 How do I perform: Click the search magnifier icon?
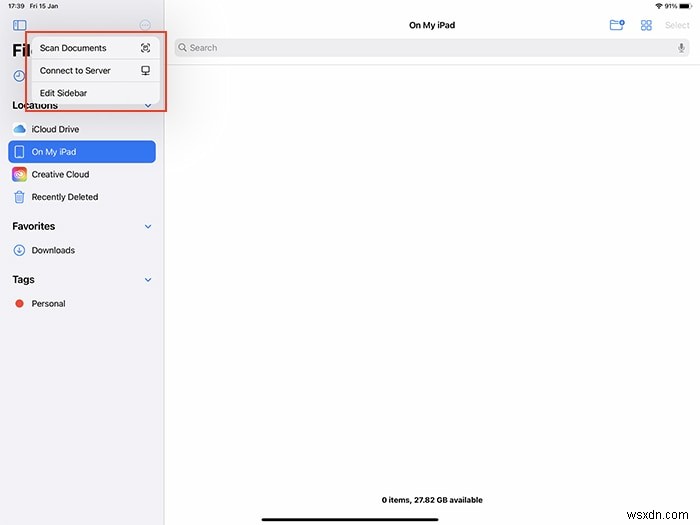[182, 47]
